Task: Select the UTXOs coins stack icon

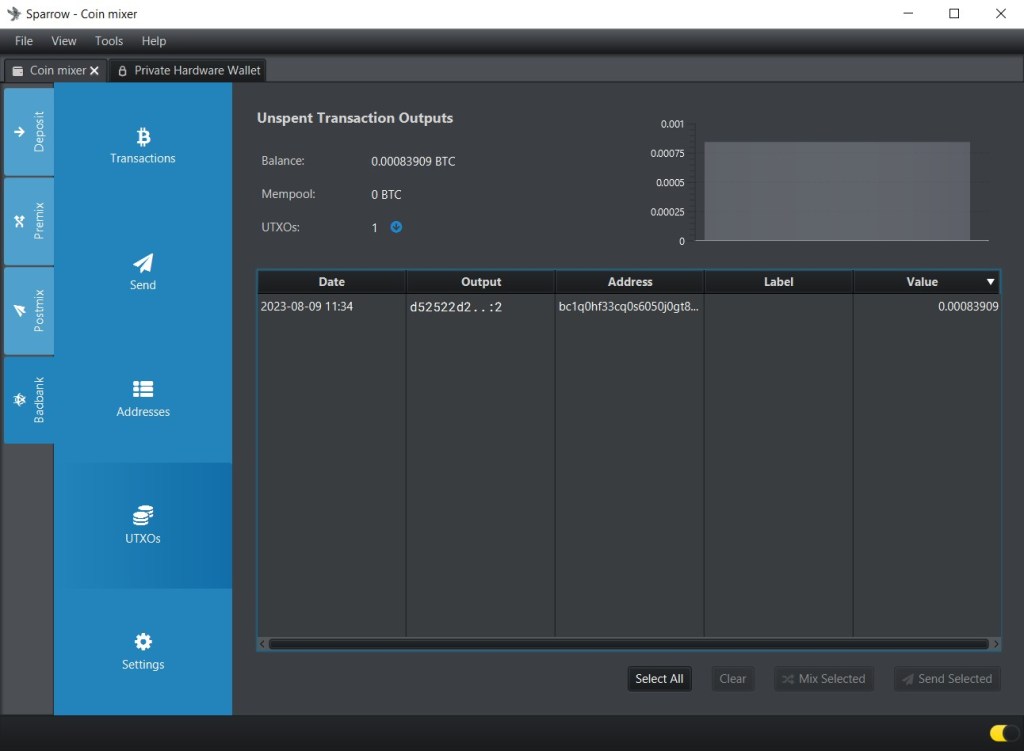Action: click(143, 516)
